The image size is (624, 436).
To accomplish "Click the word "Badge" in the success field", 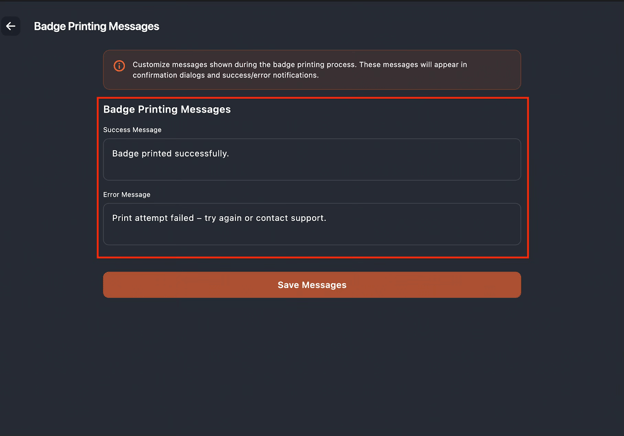I will coord(125,154).
